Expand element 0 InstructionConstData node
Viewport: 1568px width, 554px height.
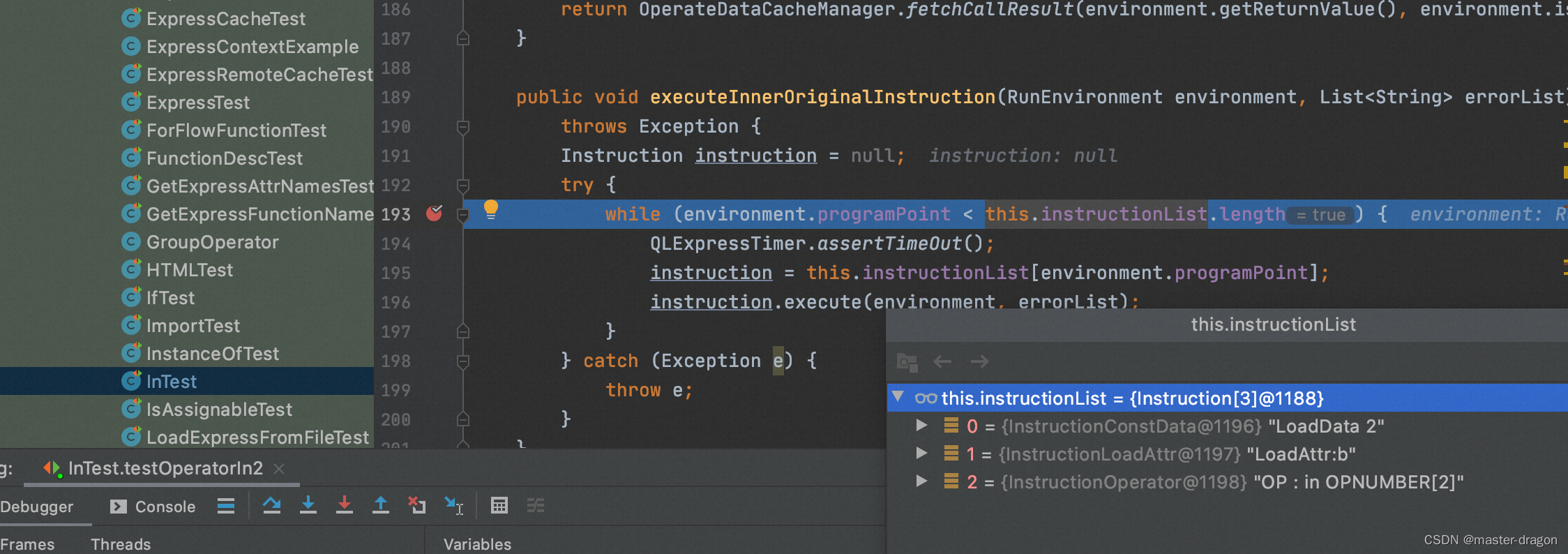click(x=921, y=426)
